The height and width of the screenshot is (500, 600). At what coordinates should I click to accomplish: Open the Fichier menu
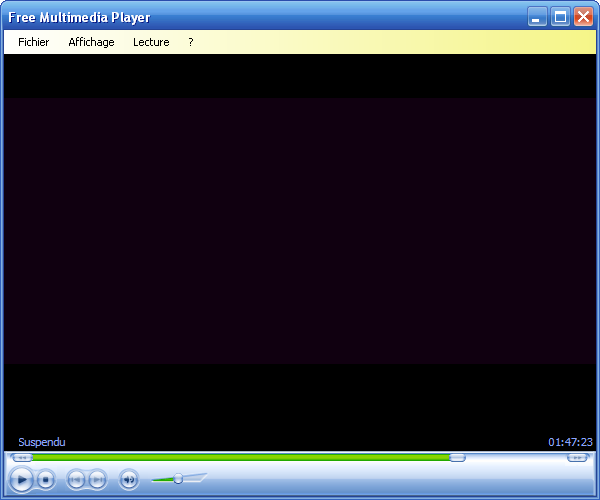coord(34,42)
